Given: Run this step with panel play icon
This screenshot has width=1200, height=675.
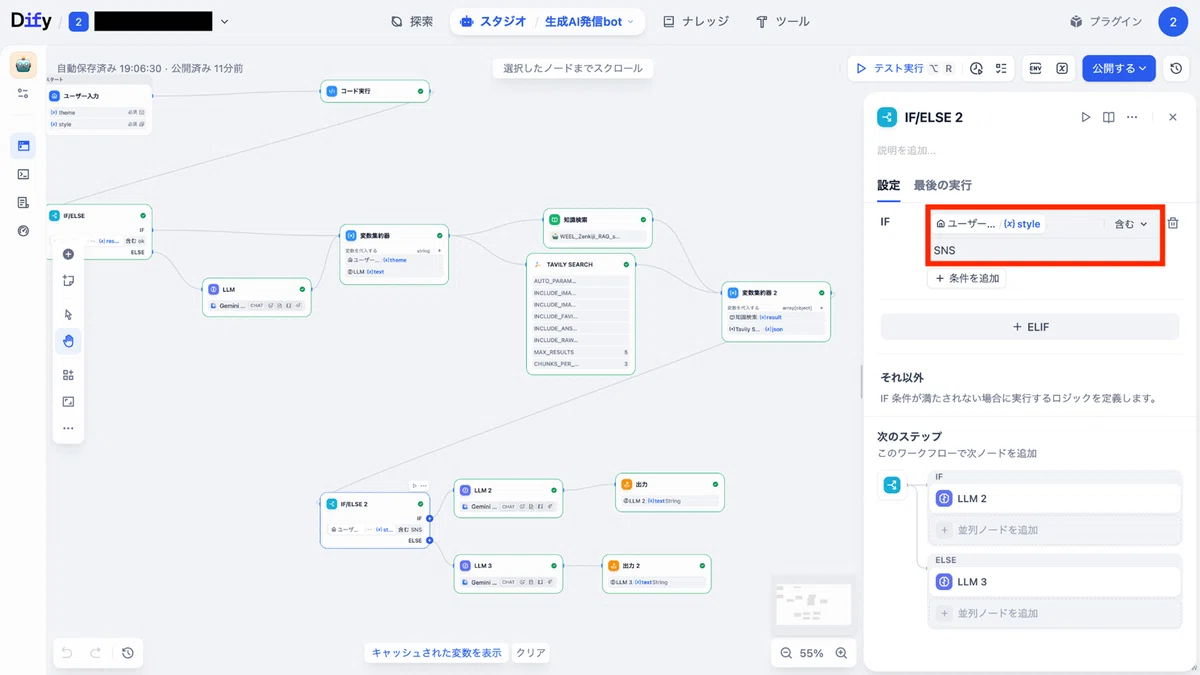Looking at the screenshot, I should pos(1086,117).
